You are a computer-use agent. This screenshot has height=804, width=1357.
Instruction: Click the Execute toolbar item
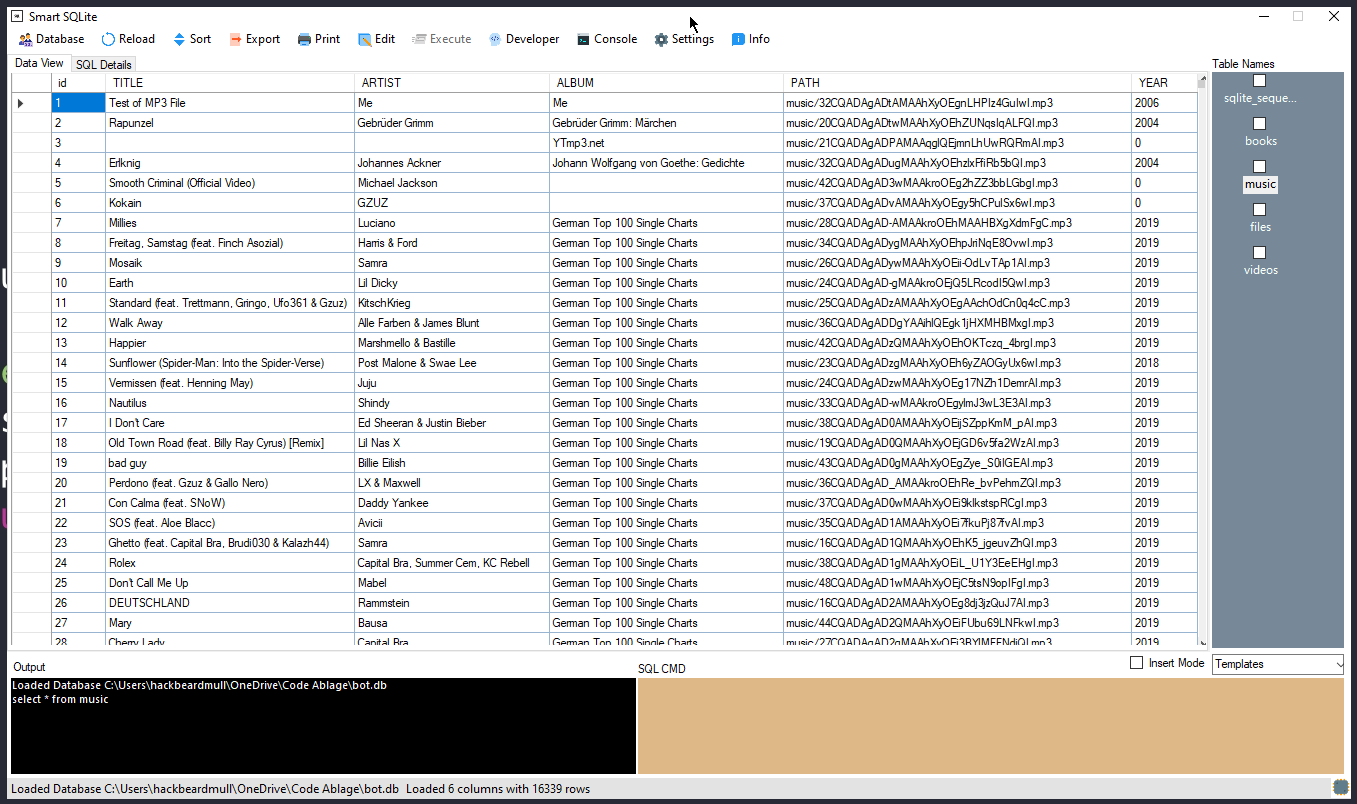coord(442,39)
